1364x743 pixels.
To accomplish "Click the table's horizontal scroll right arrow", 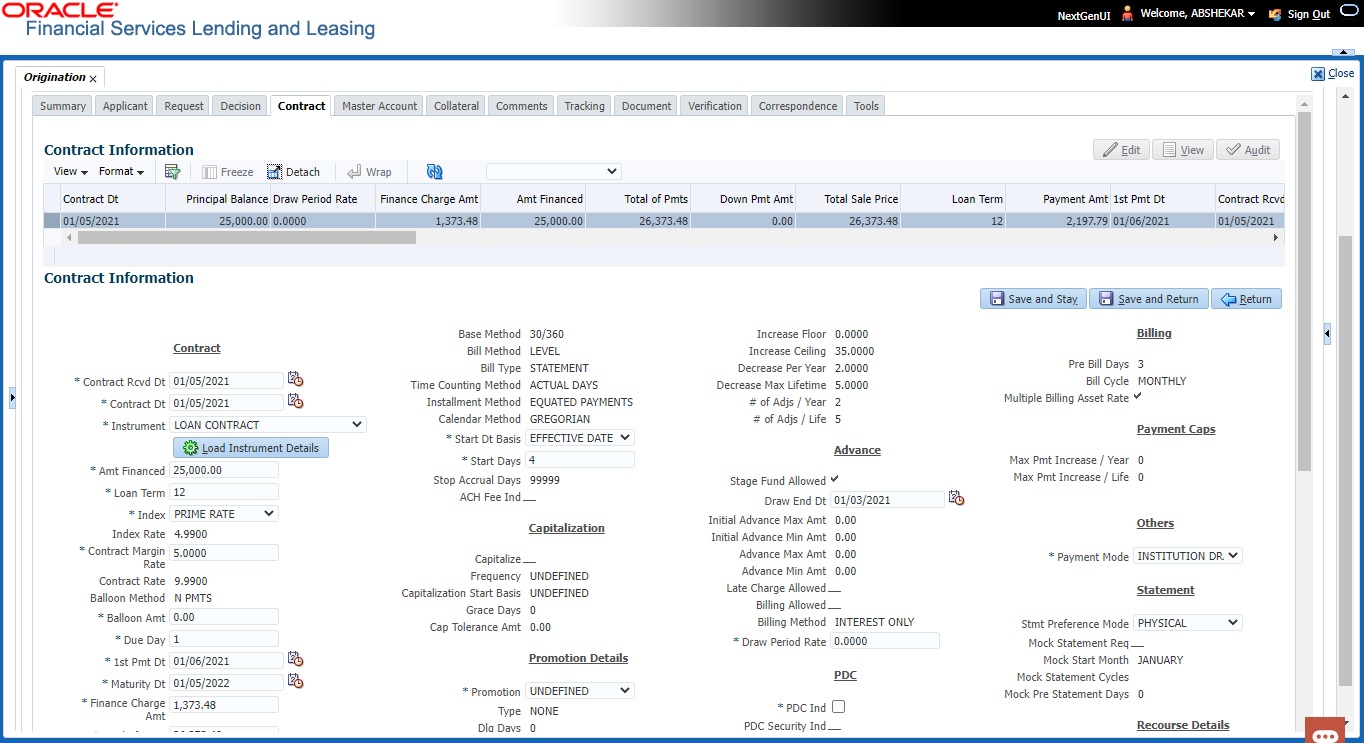I will click(1275, 238).
